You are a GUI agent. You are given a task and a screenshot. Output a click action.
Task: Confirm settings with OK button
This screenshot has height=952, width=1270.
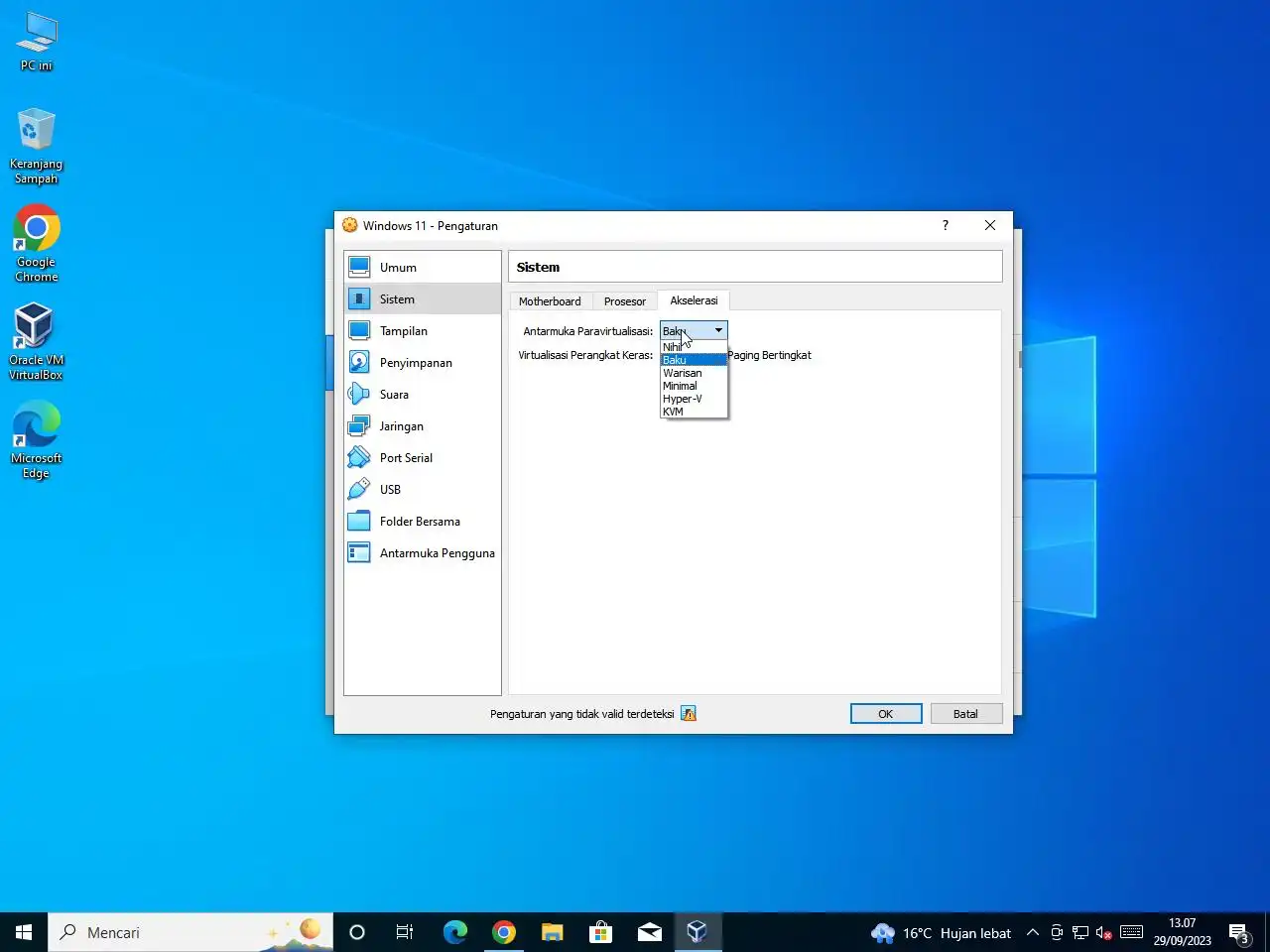click(886, 714)
